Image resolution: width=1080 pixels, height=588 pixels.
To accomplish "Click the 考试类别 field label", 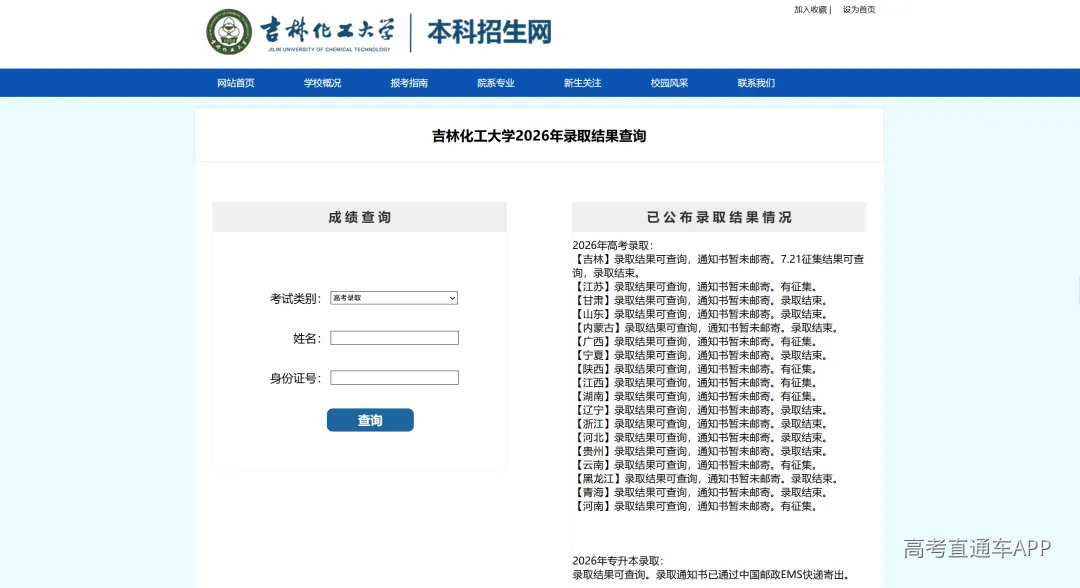I will pyautogui.click(x=295, y=298).
